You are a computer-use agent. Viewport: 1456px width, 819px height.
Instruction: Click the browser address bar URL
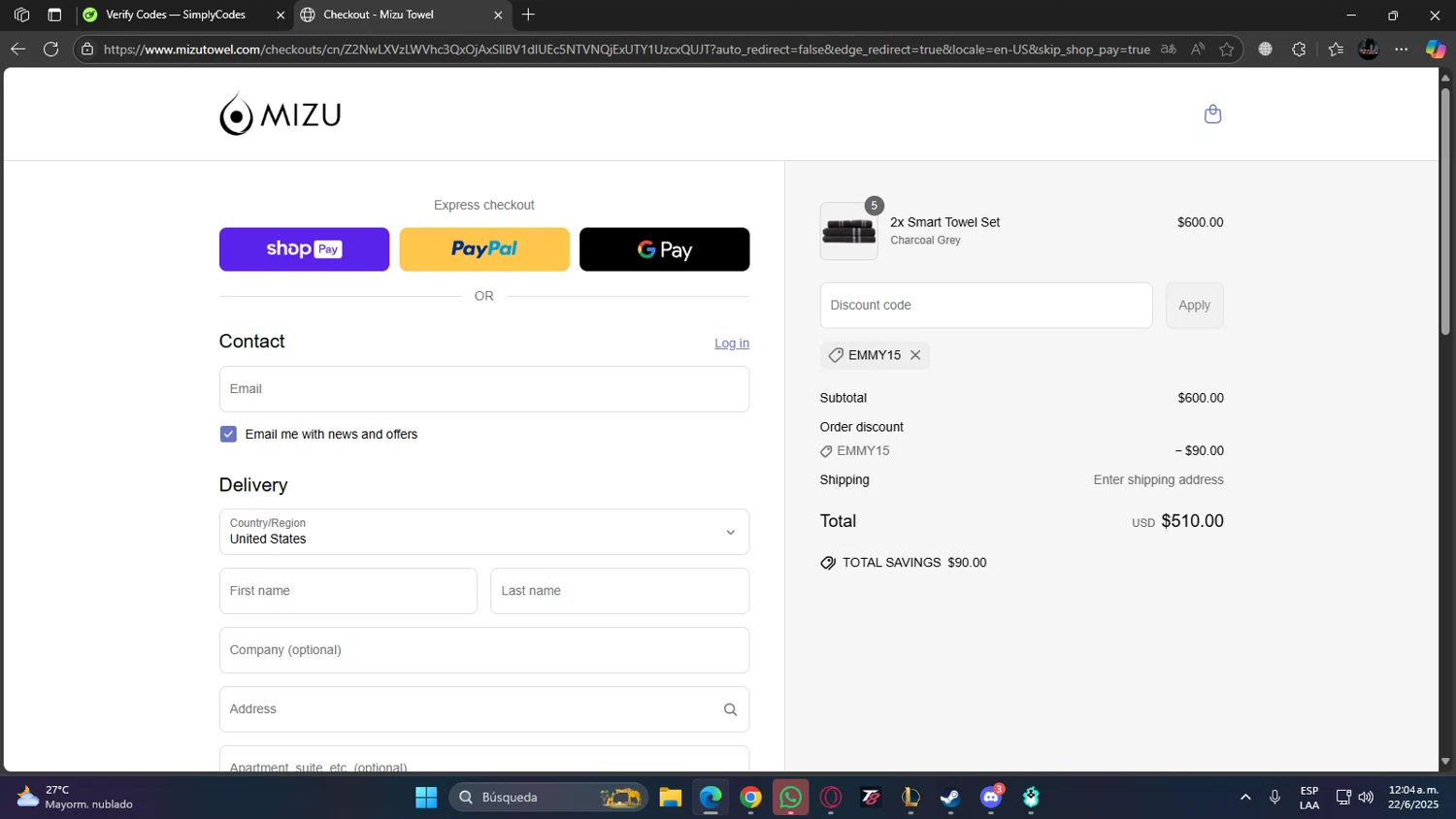point(626,49)
